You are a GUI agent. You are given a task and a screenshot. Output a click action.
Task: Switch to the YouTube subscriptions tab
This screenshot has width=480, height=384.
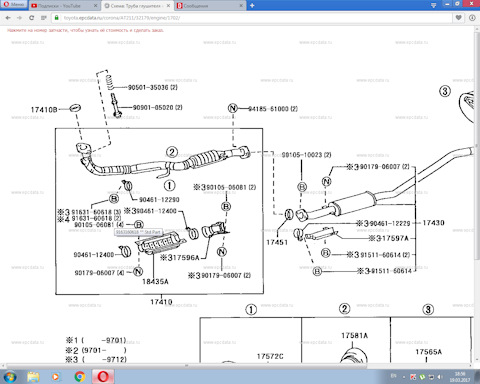coord(59,6)
